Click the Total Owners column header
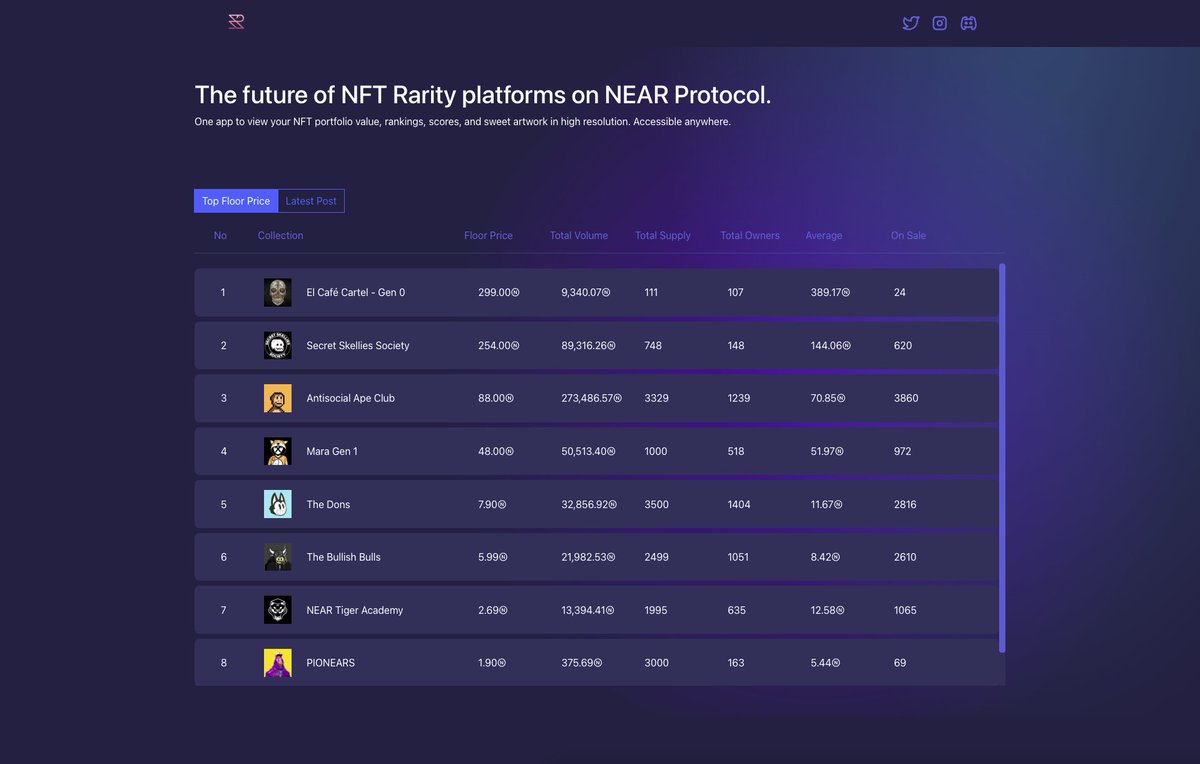This screenshot has height=764, width=1200. pyautogui.click(x=750, y=236)
